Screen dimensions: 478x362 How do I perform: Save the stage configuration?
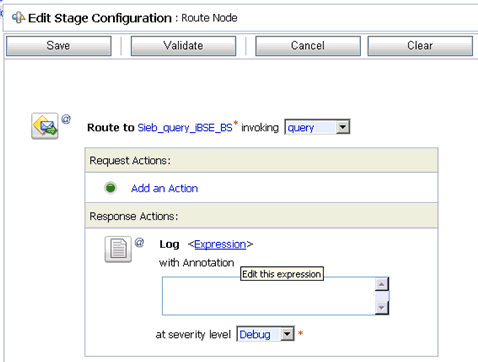click(59, 46)
